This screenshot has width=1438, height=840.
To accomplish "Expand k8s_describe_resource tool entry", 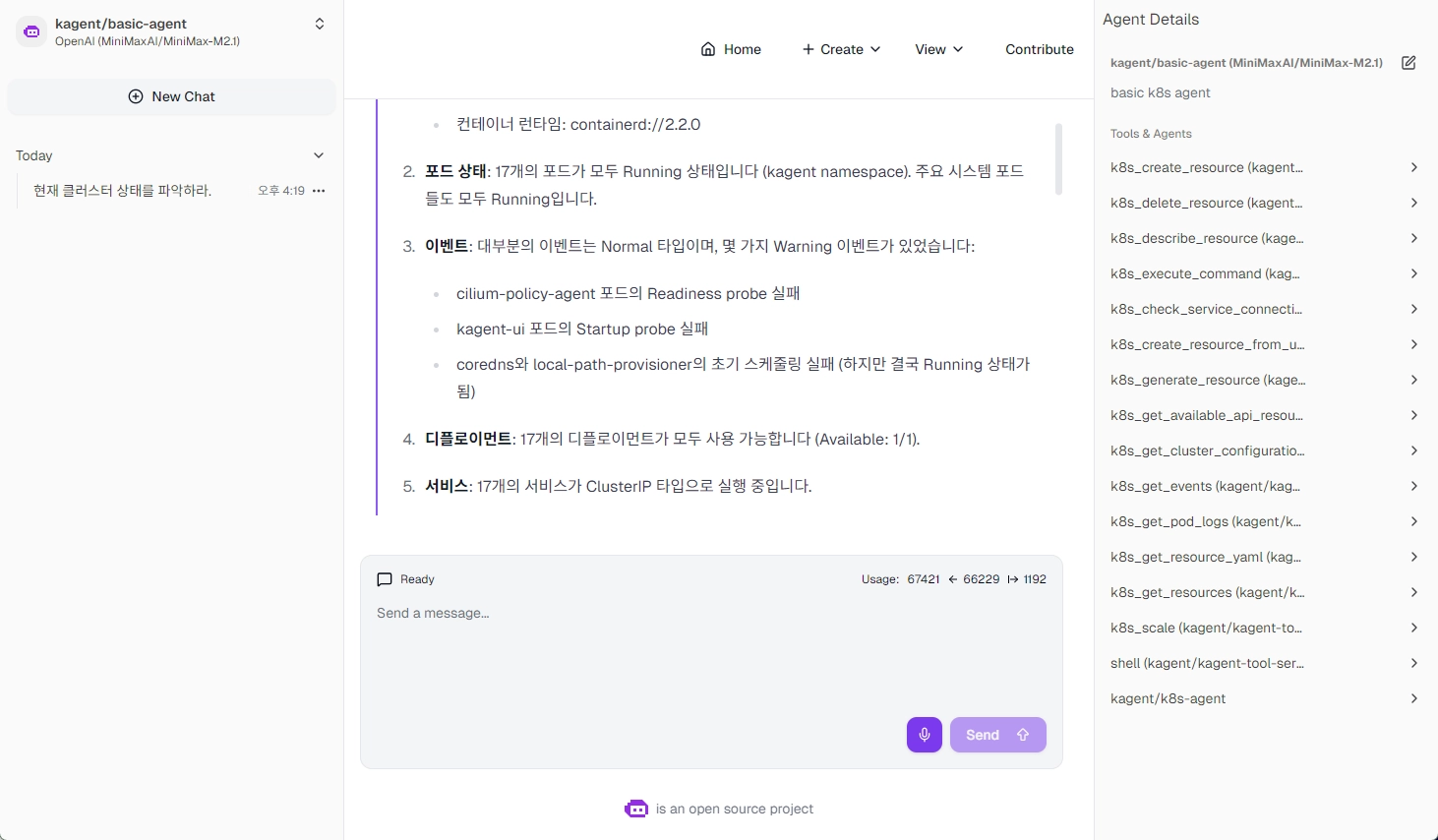I will tap(1263, 238).
